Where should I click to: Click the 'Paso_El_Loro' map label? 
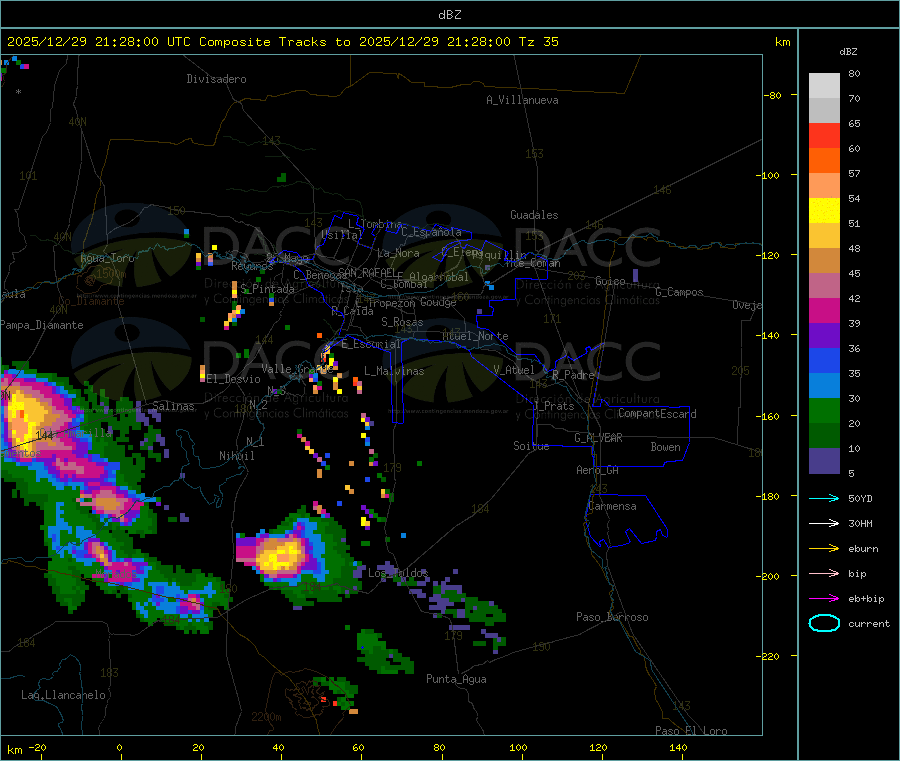(x=691, y=731)
